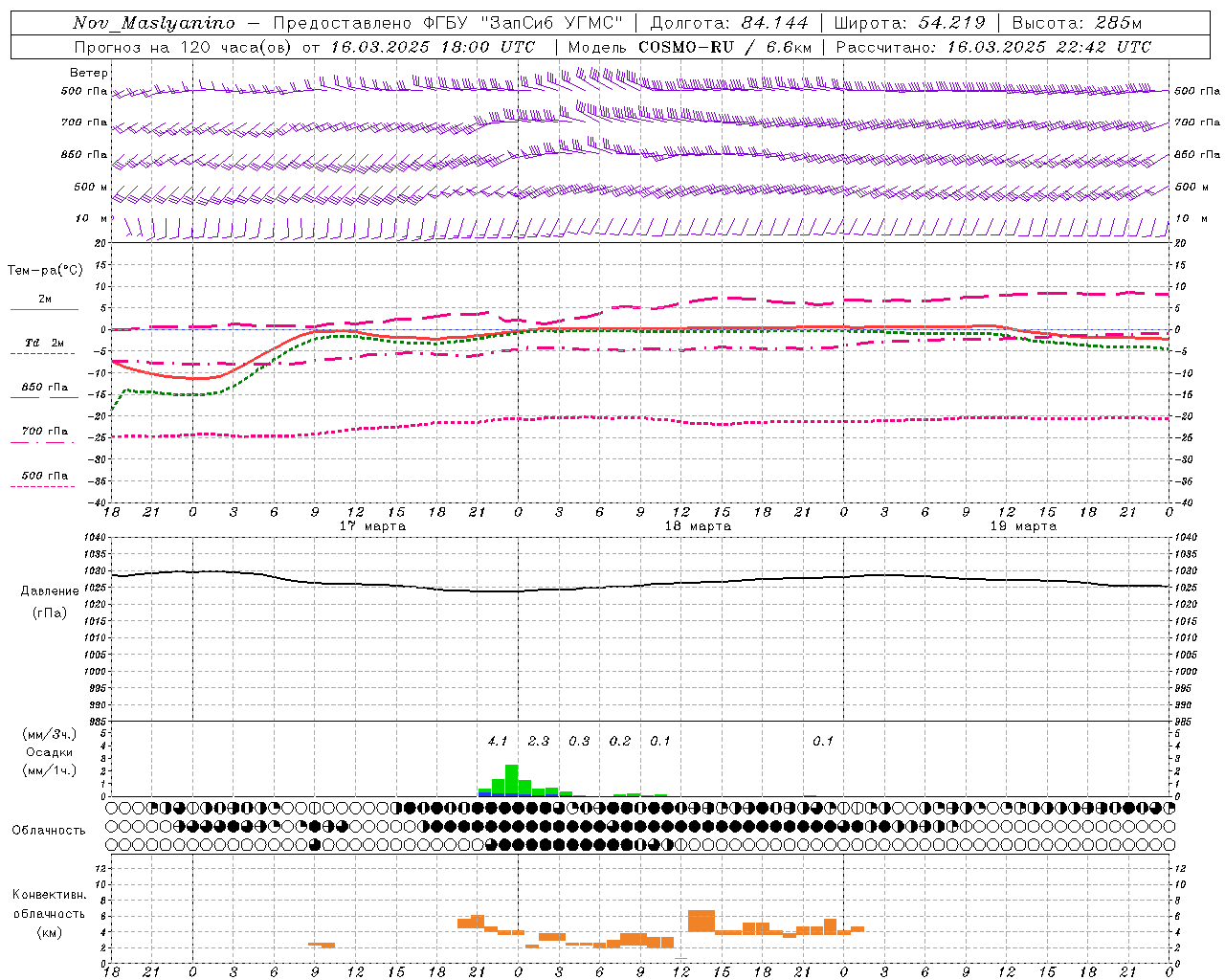Click the (км) unit under convective cloud label
The image size is (1225, 980).
tap(49, 932)
